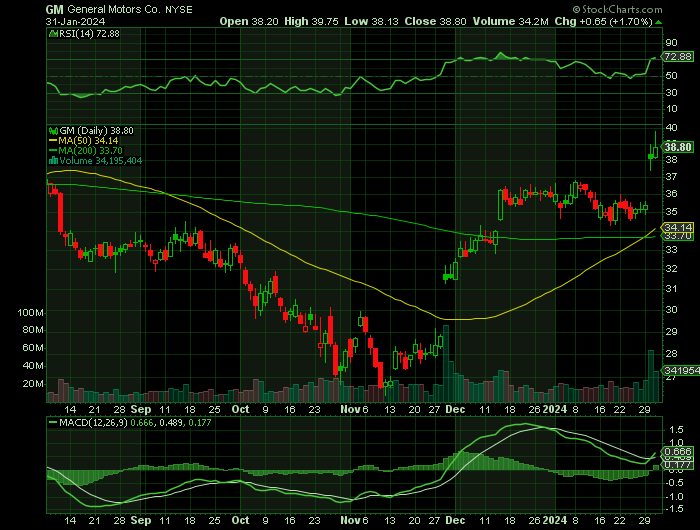
Task: Click the Low 38.13 value in header
Action: pyautogui.click(x=371, y=21)
